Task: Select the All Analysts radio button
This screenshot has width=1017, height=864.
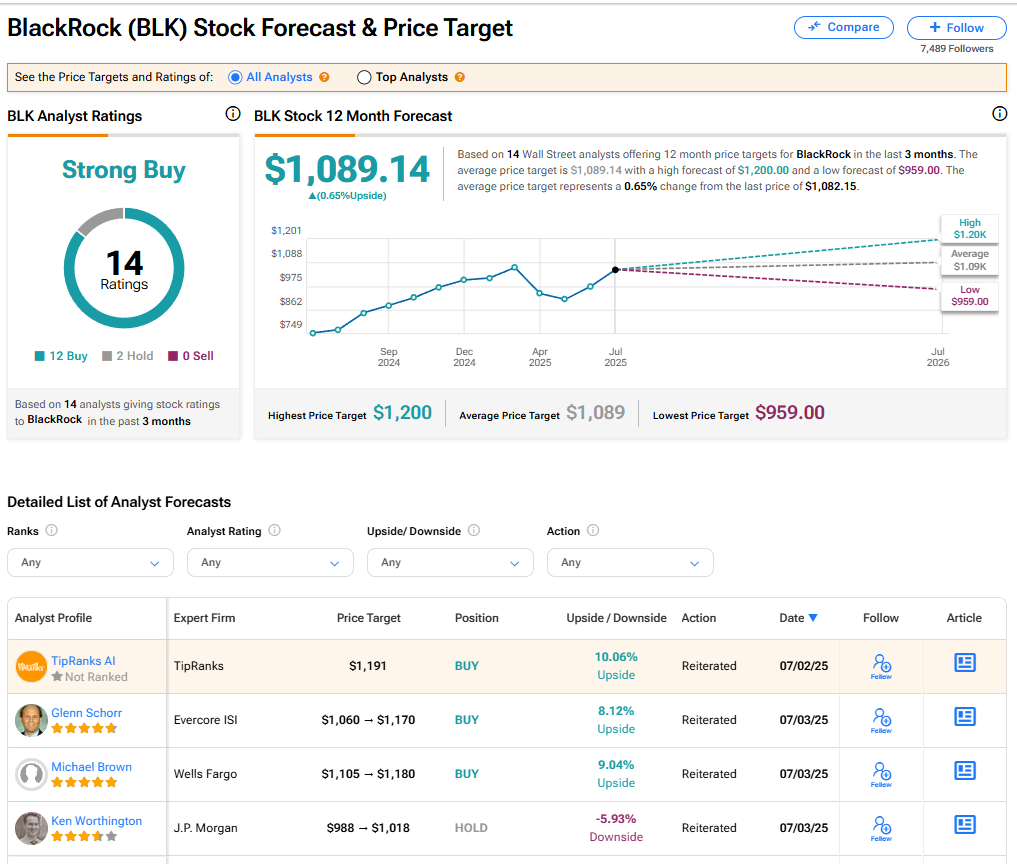Action: click(235, 77)
